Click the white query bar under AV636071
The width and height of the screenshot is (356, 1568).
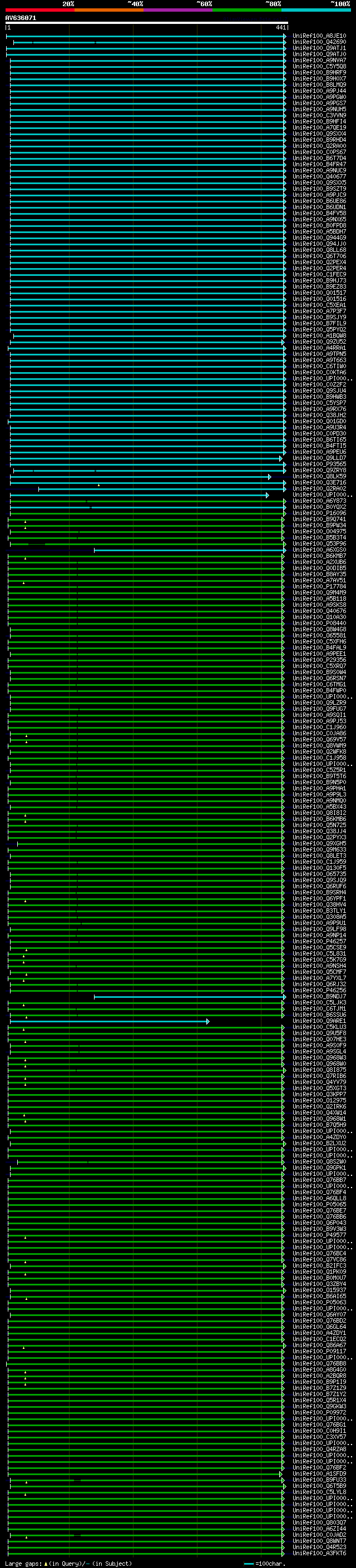tap(146, 22)
